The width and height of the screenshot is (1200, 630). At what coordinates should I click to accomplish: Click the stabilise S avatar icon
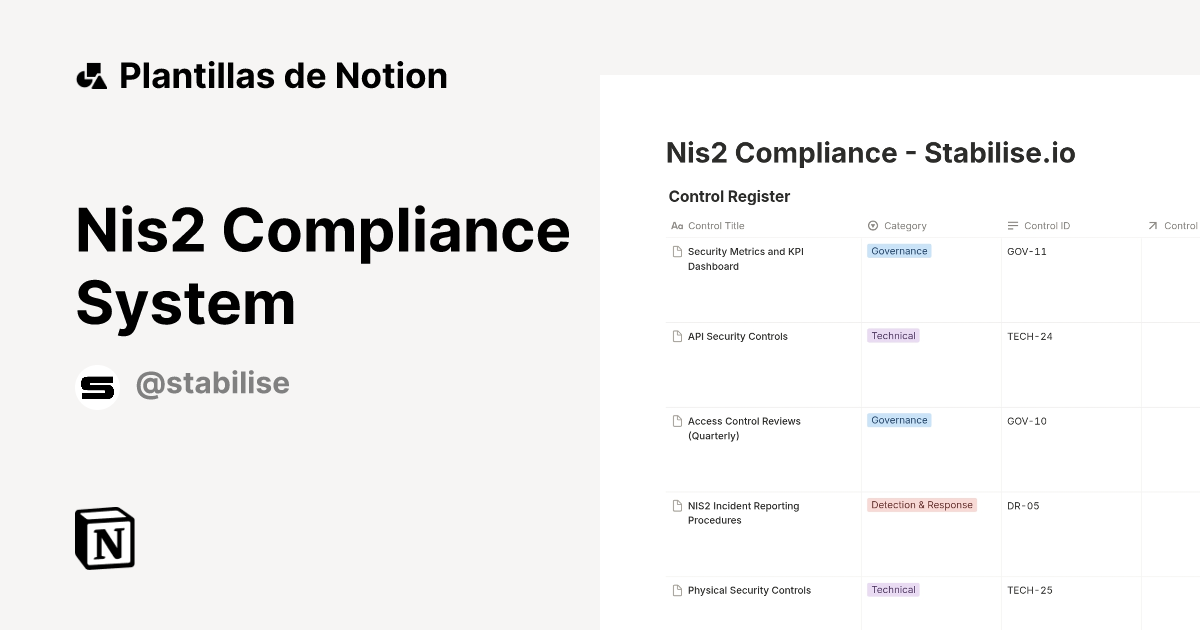point(97,386)
